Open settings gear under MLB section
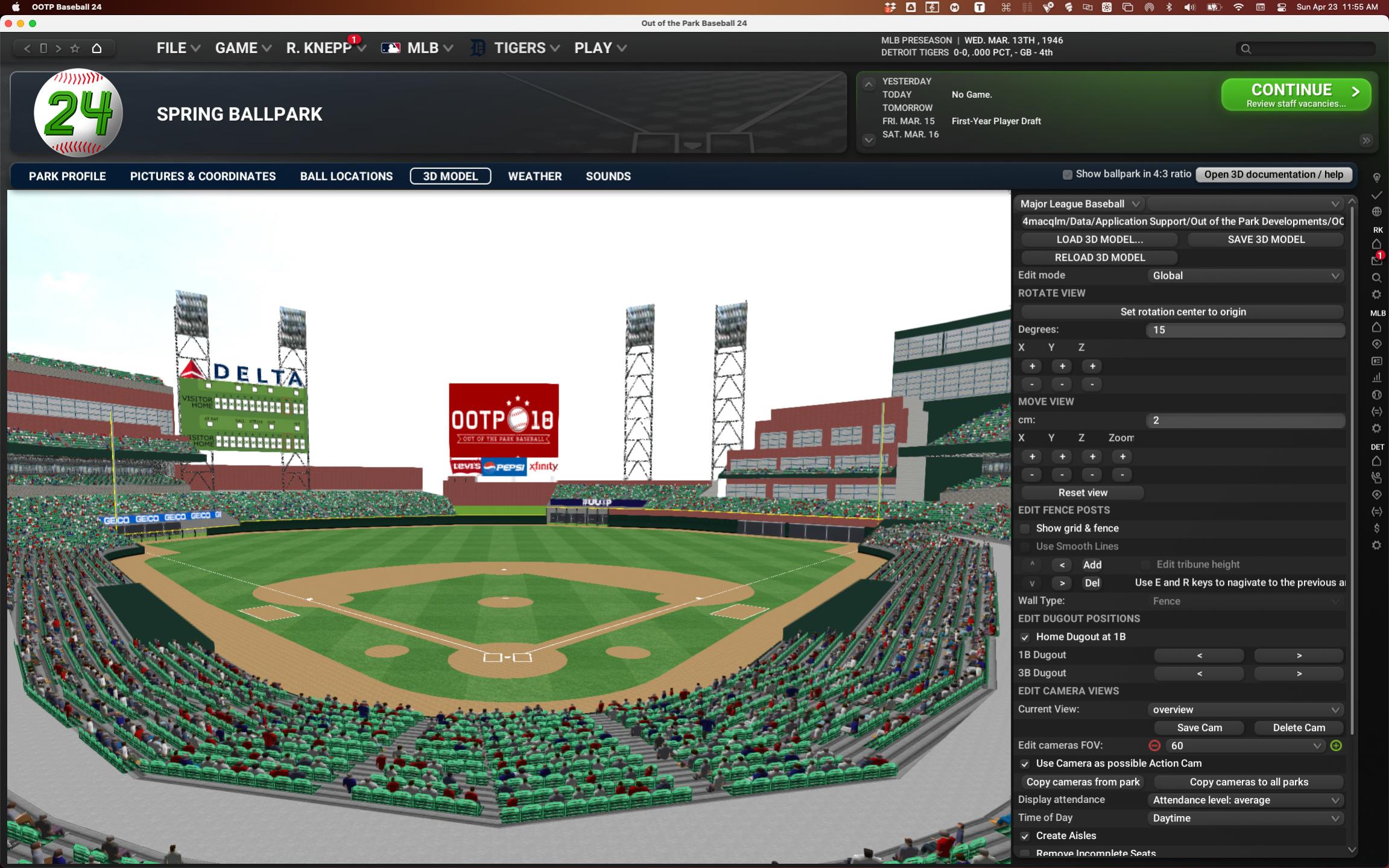Viewport: 1389px width, 868px height. (1376, 428)
